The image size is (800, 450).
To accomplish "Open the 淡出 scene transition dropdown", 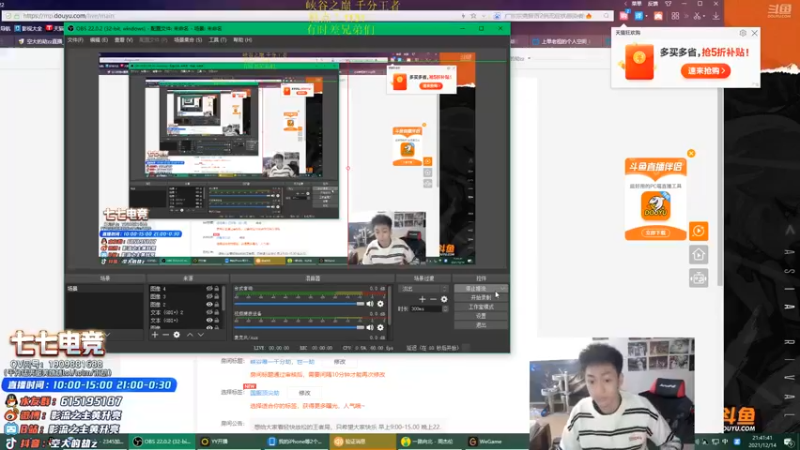I will click(424, 289).
